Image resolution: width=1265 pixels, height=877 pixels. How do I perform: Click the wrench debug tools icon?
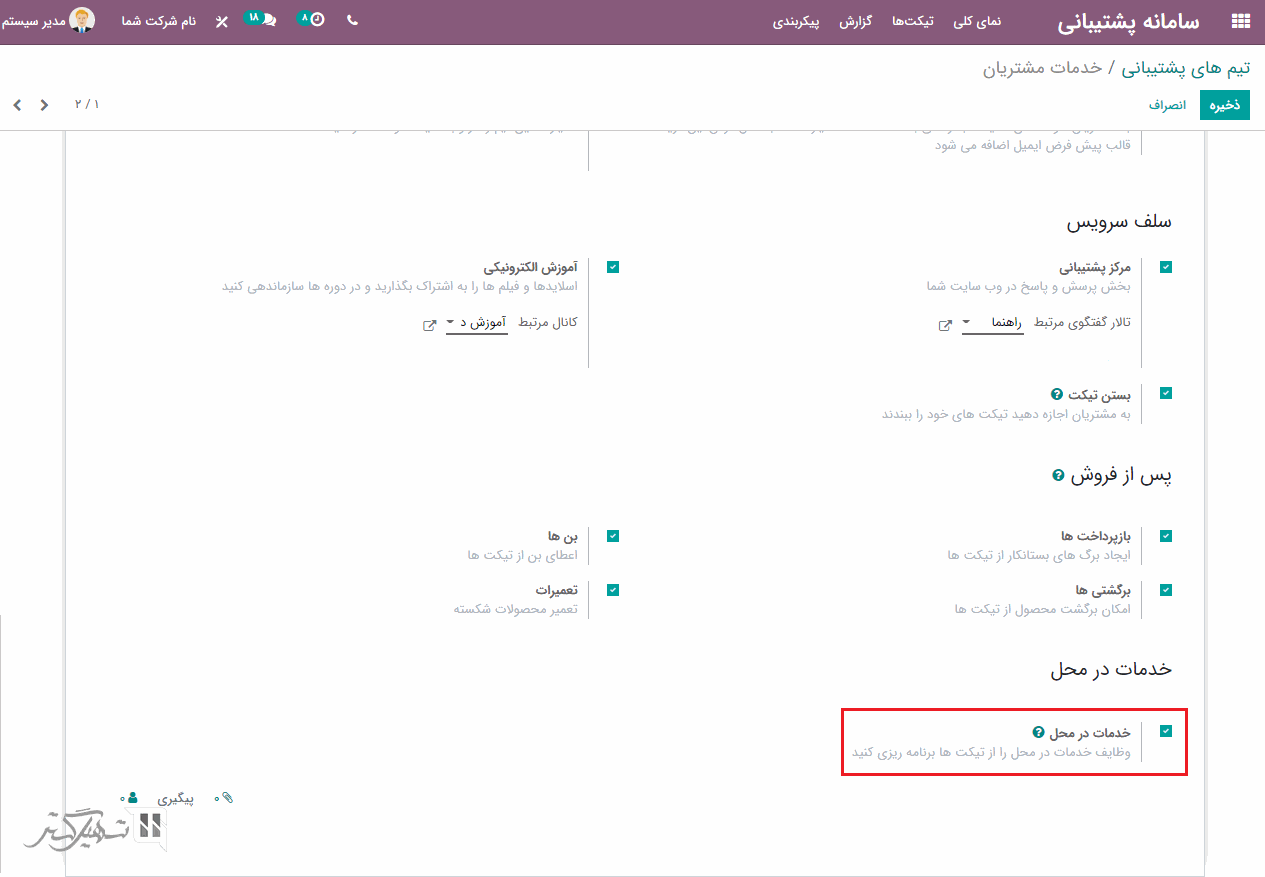pos(222,21)
